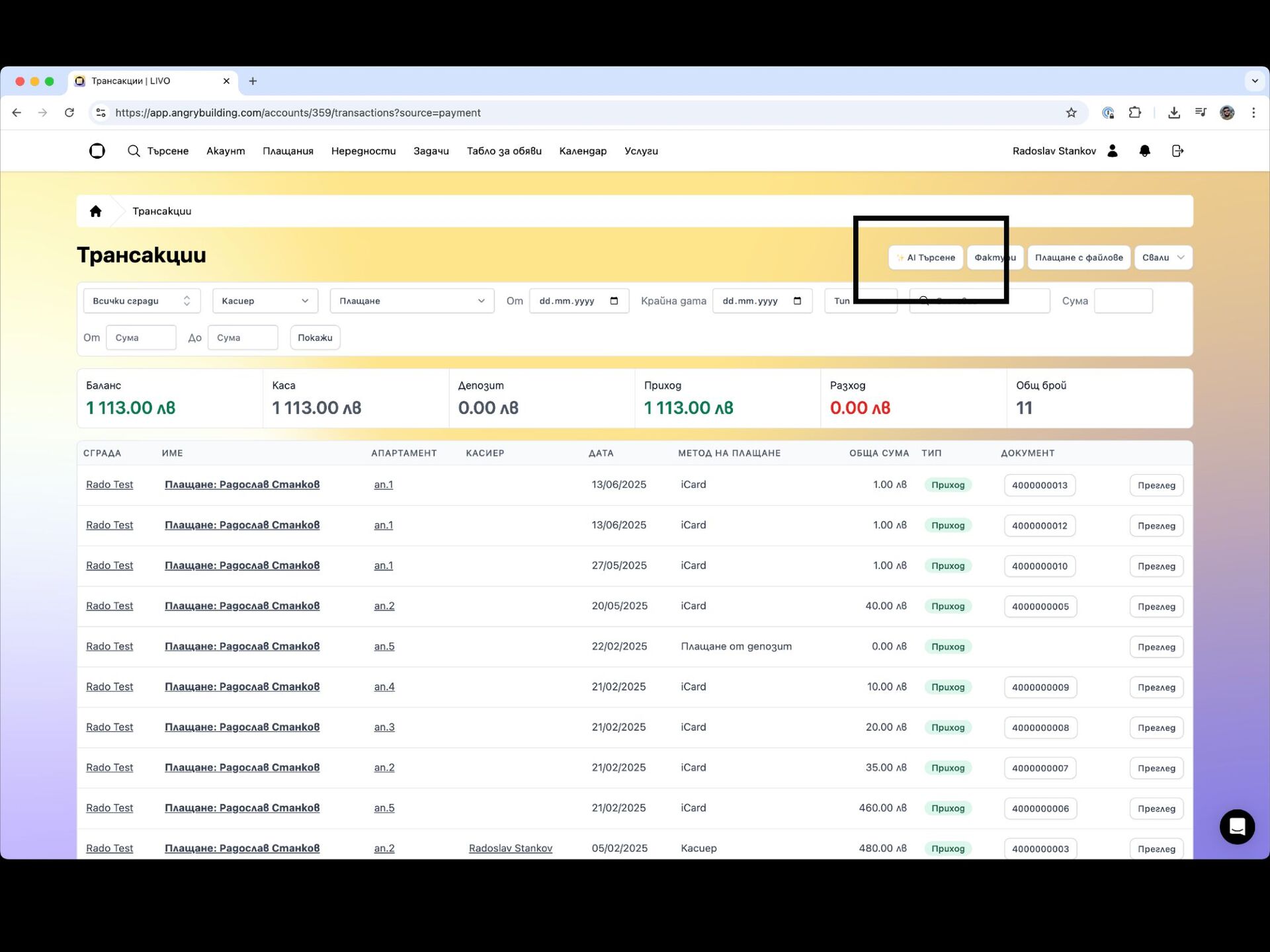Open the notifications bell

point(1144,151)
